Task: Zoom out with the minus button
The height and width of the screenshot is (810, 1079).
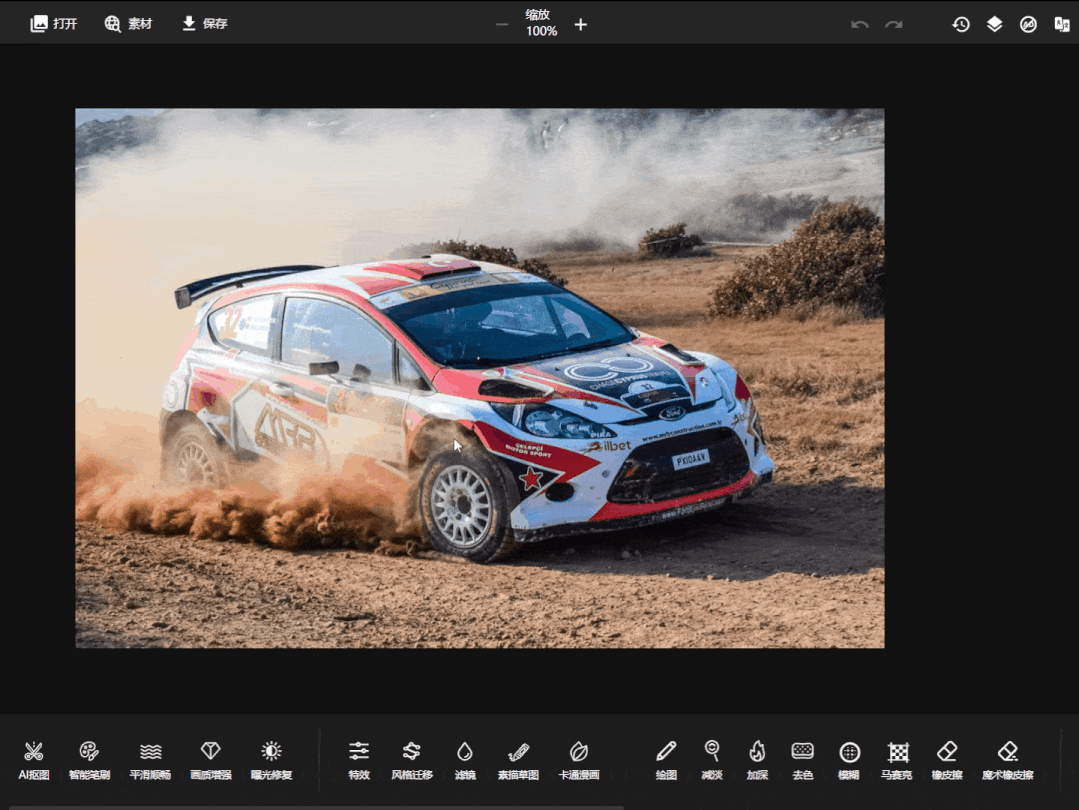Action: coord(502,25)
